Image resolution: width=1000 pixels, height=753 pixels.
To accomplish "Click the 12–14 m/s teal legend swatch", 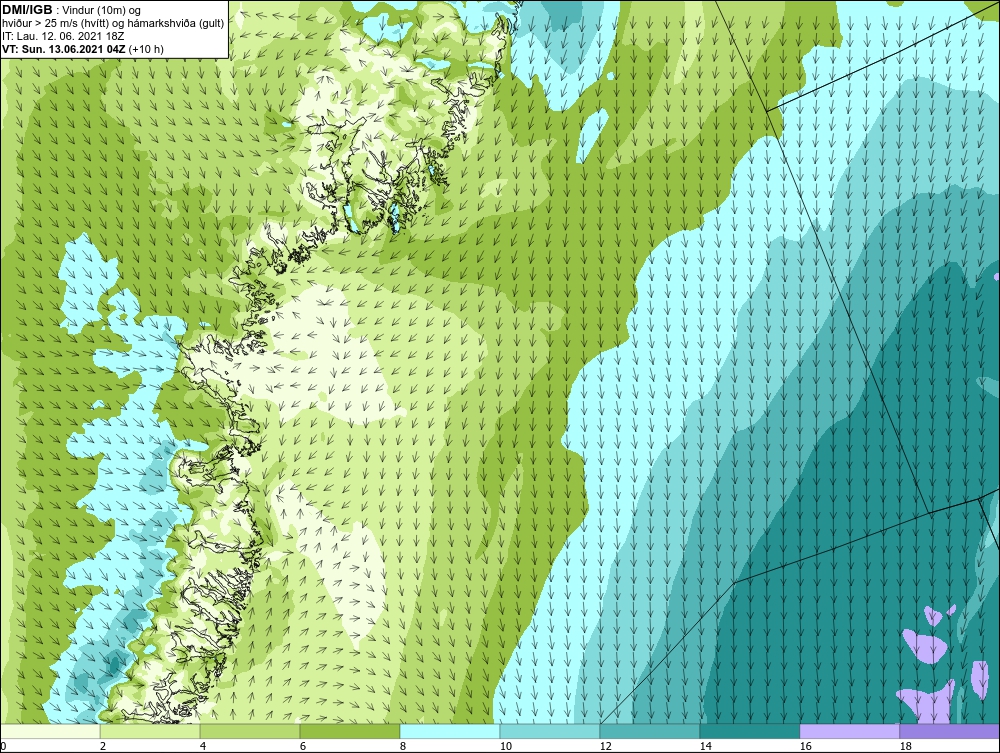I will click(650, 731).
